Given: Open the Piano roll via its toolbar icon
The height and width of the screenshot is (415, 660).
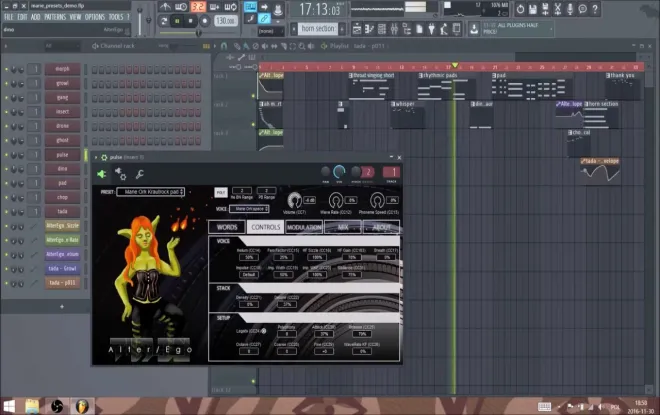Looking at the screenshot, I should (369, 29).
